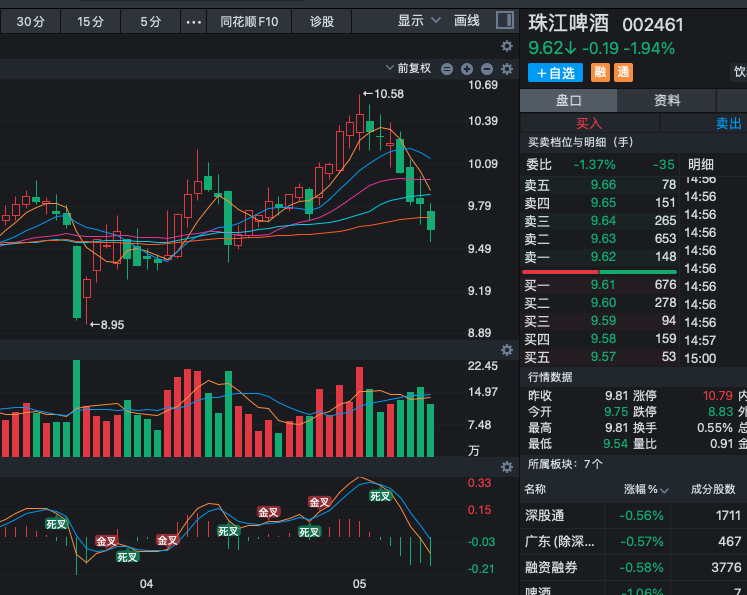Select 买五 price 9.57
747x595 pixels.
pyautogui.click(x=603, y=357)
